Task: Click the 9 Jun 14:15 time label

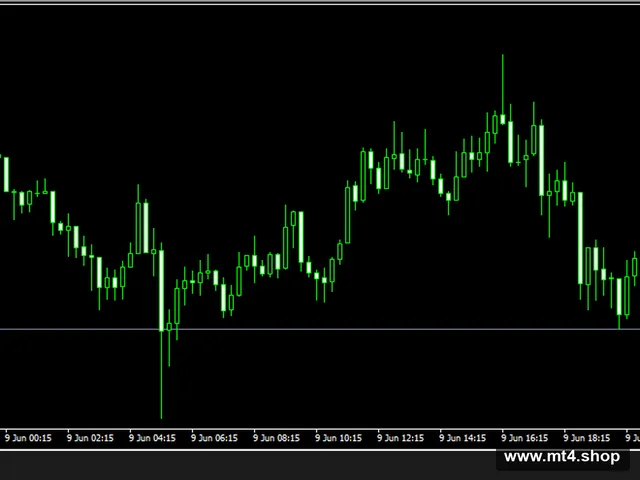Action: point(462,438)
